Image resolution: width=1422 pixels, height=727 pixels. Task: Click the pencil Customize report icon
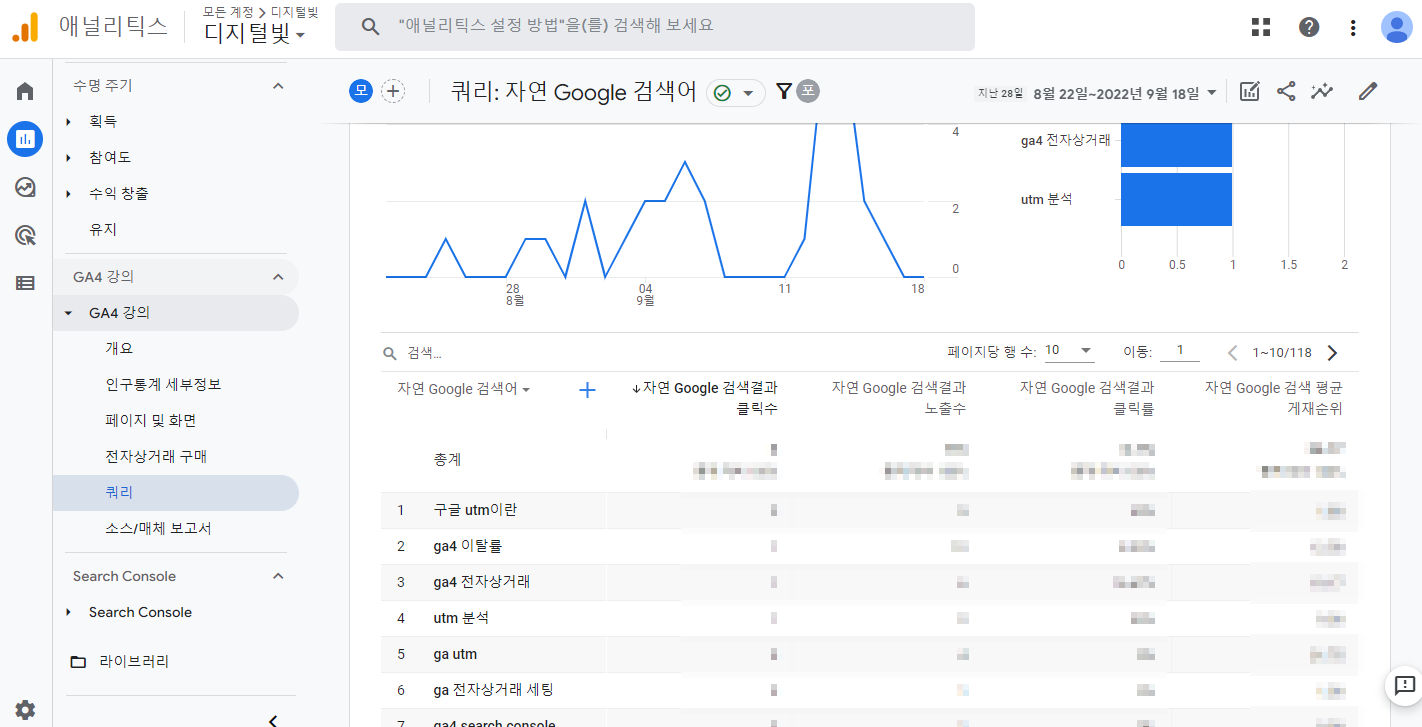[x=1367, y=92]
